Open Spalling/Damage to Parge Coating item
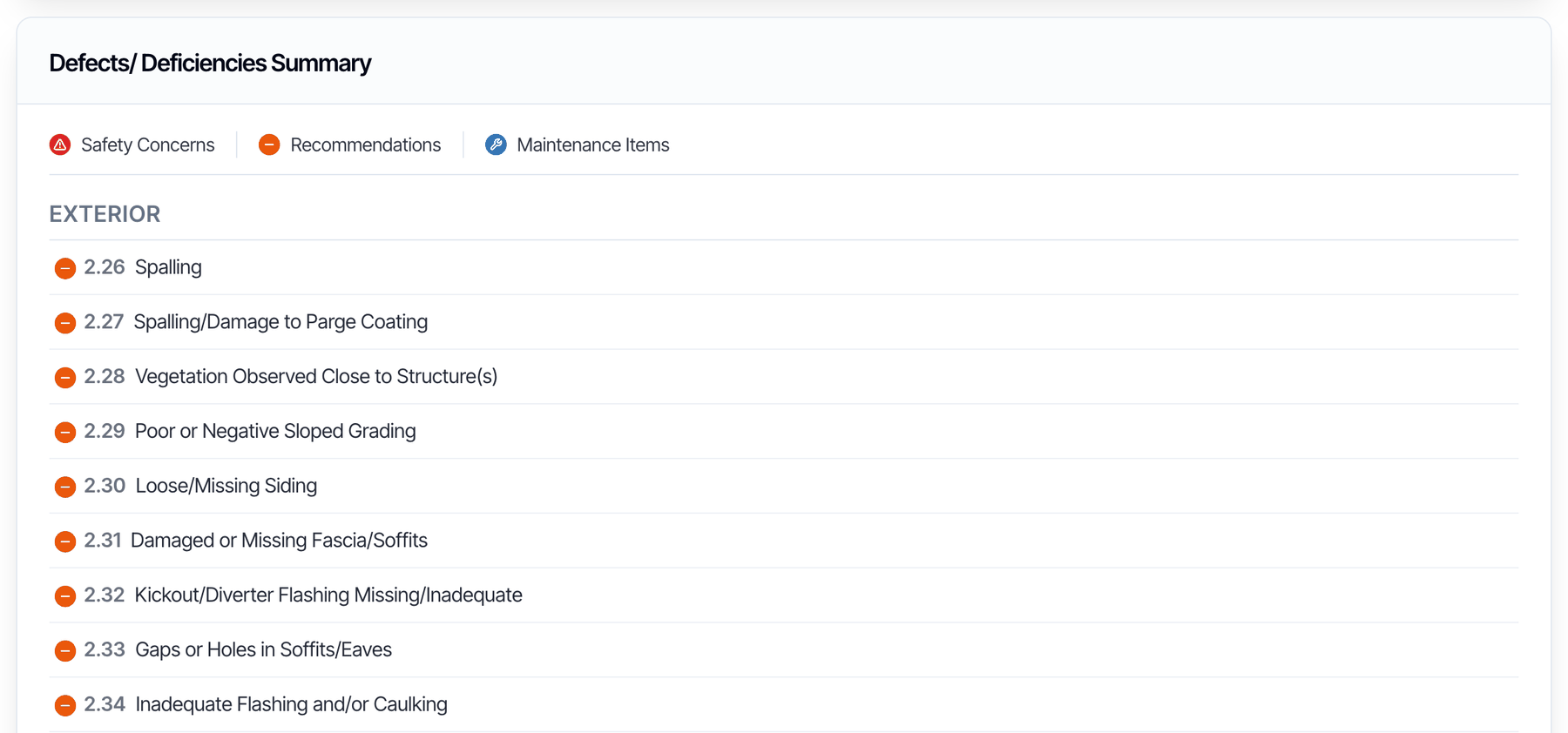 click(280, 322)
